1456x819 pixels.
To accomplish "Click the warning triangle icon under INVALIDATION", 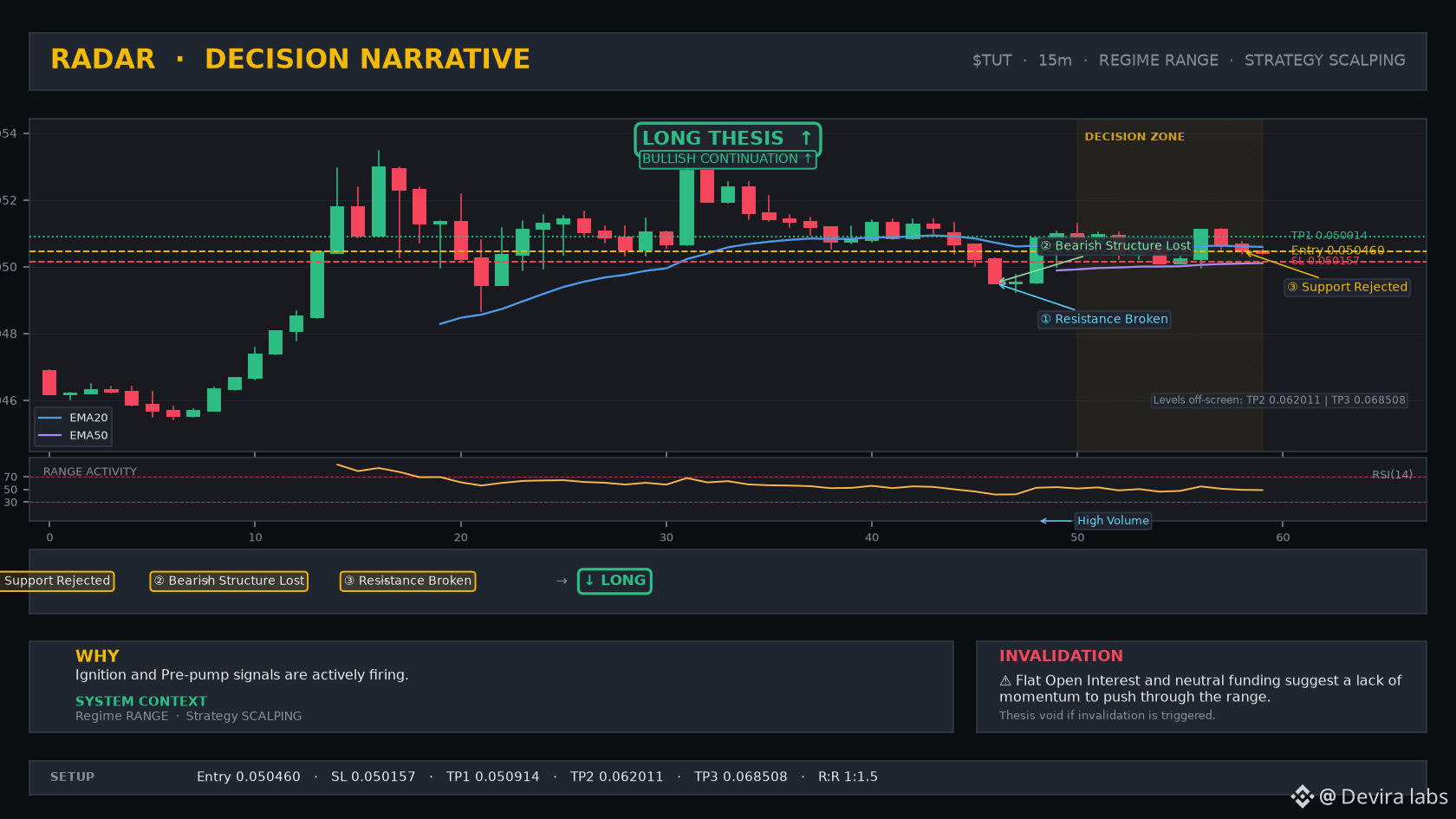I will pyautogui.click(x=1005, y=681).
